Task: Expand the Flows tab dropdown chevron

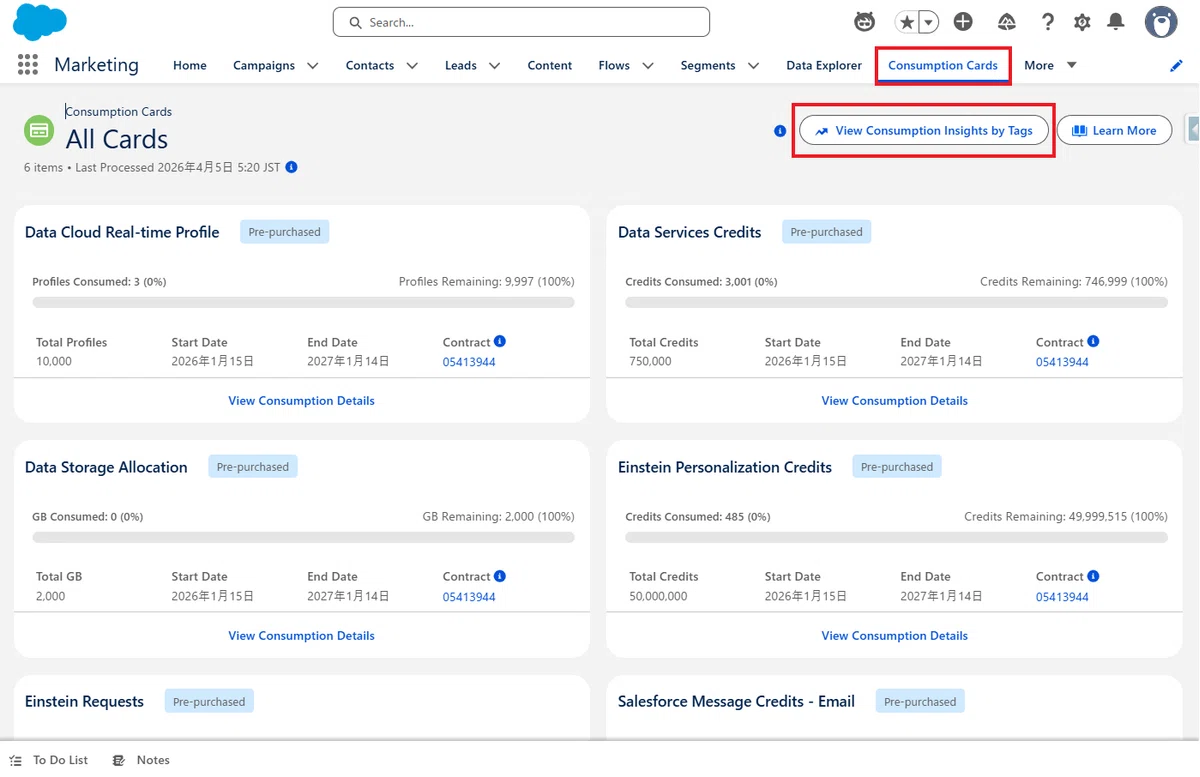Action: point(648,66)
